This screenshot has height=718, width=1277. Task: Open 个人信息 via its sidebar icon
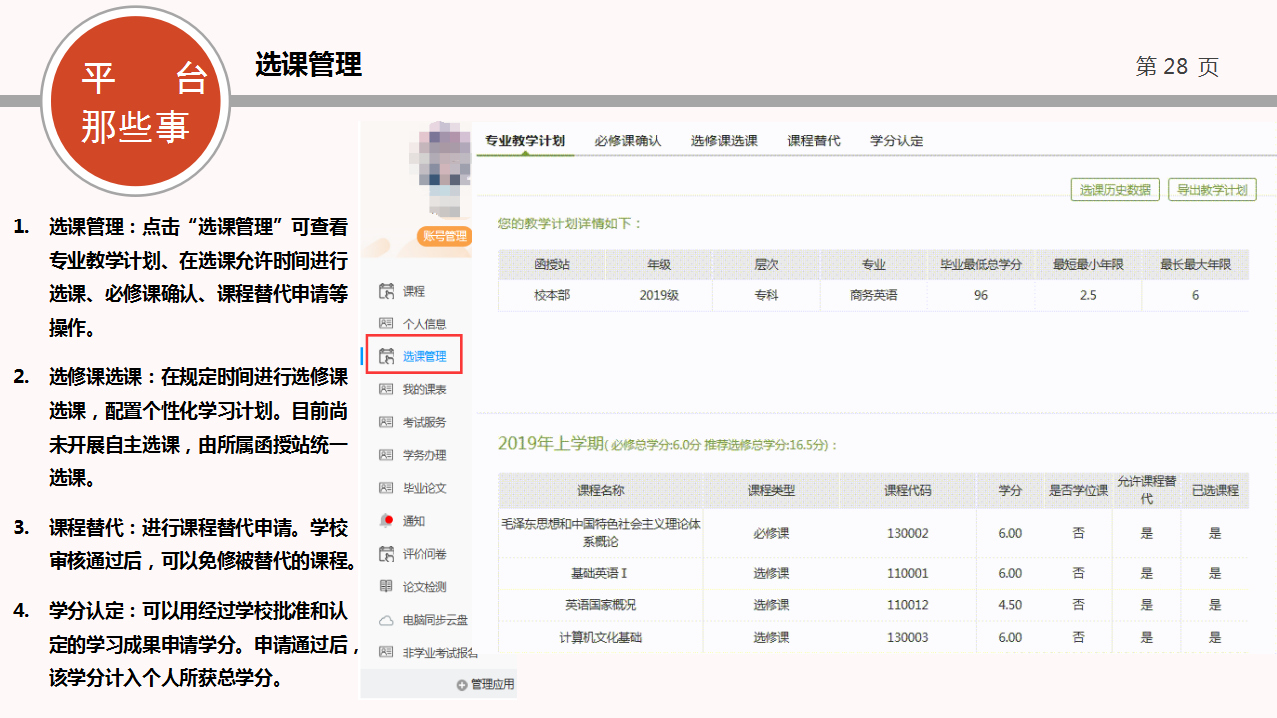coord(386,323)
